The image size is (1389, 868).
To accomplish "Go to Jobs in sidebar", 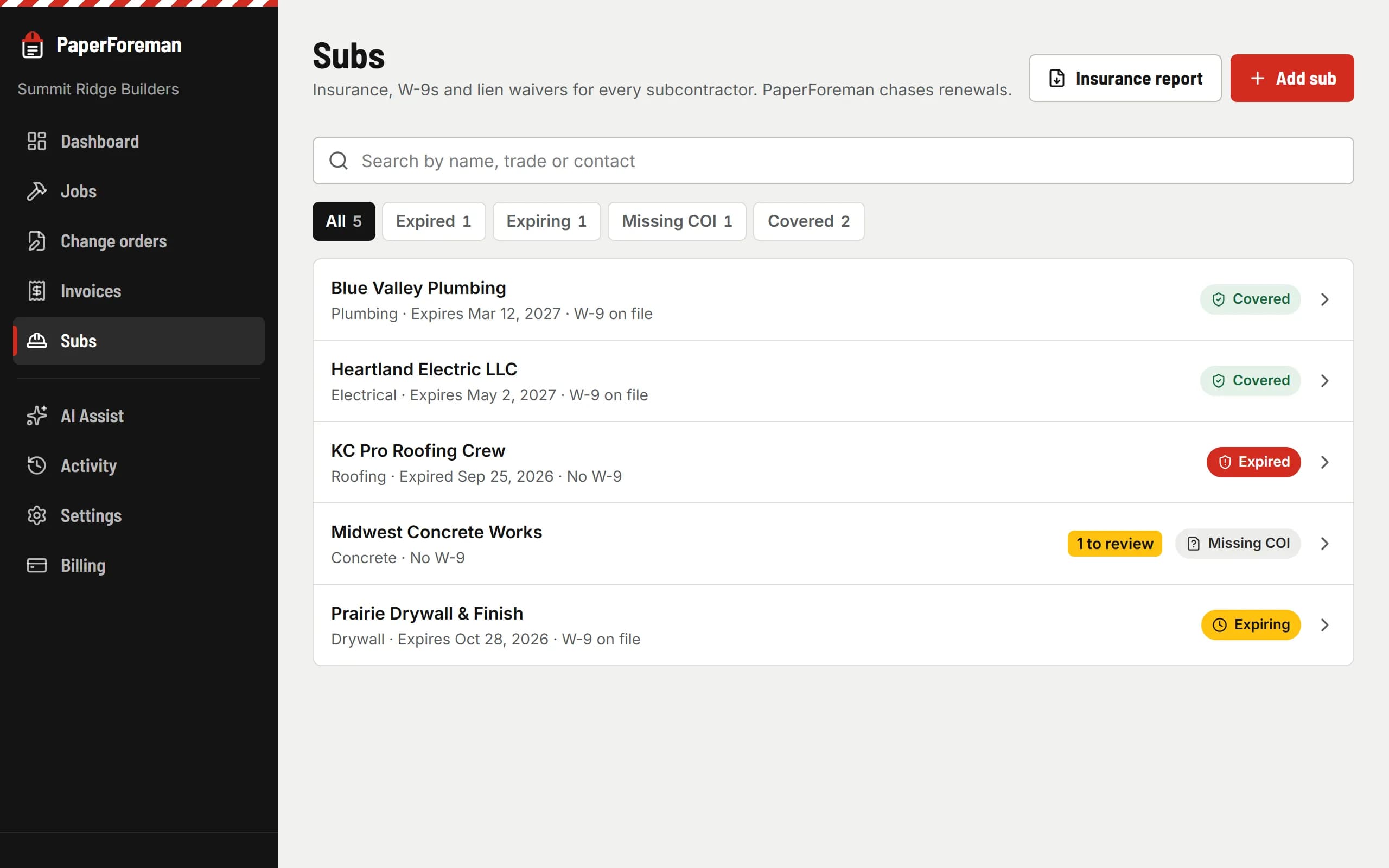I will point(138,191).
